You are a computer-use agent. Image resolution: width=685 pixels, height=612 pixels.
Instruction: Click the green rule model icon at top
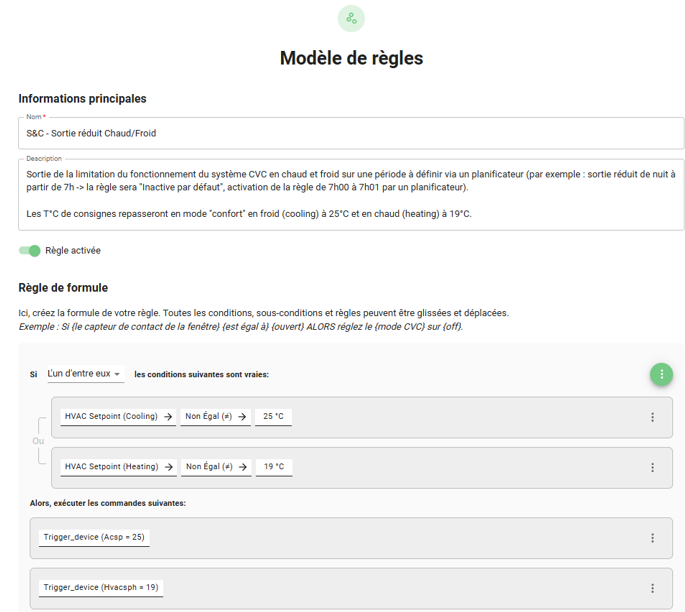pos(351,18)
